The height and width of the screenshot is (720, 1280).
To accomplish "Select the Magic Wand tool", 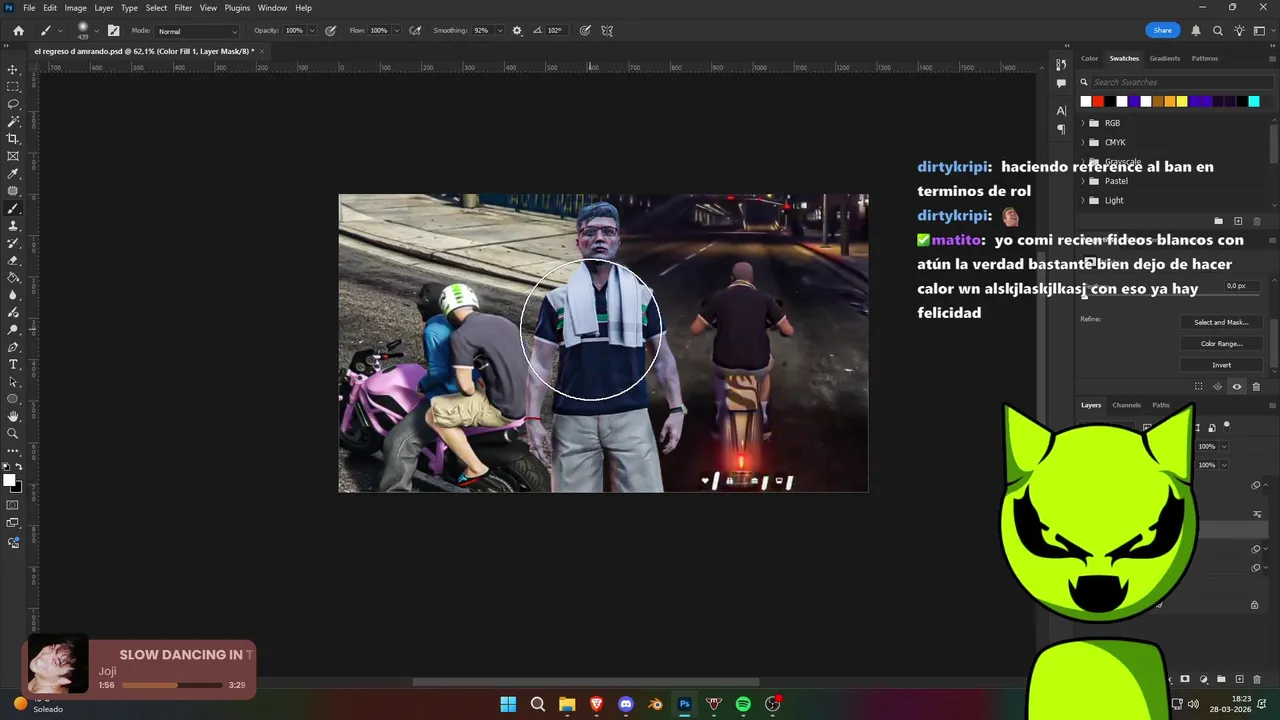I will coord(13,121).
